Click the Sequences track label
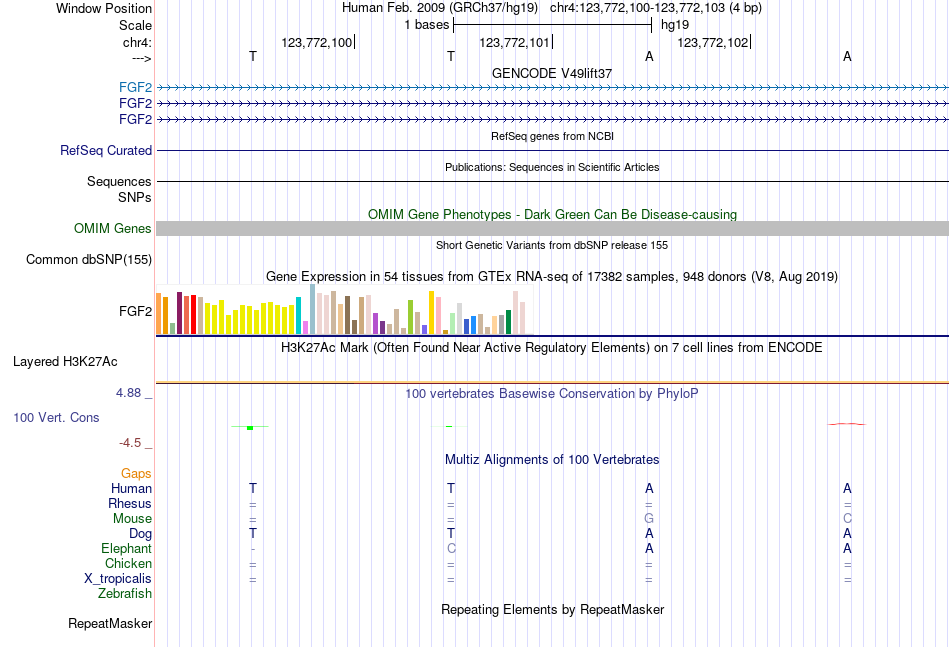The height and width of the screenshot is (647, 950). 119,181
